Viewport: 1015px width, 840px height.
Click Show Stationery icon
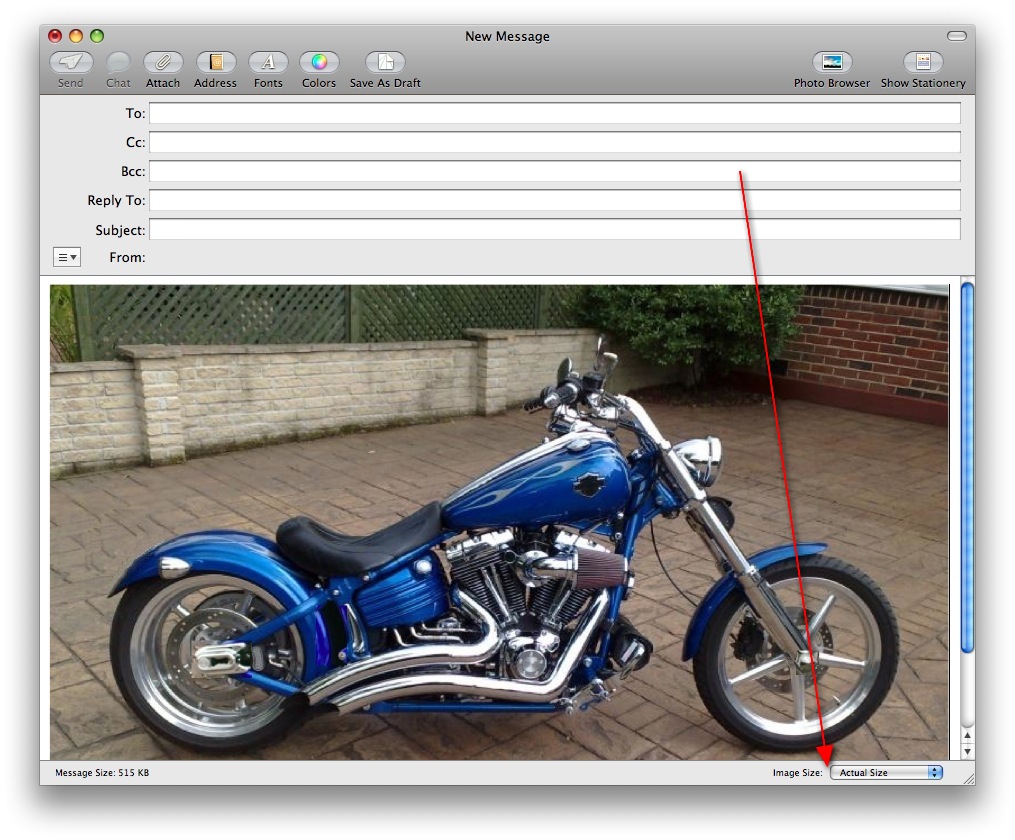tap(923, 62)
